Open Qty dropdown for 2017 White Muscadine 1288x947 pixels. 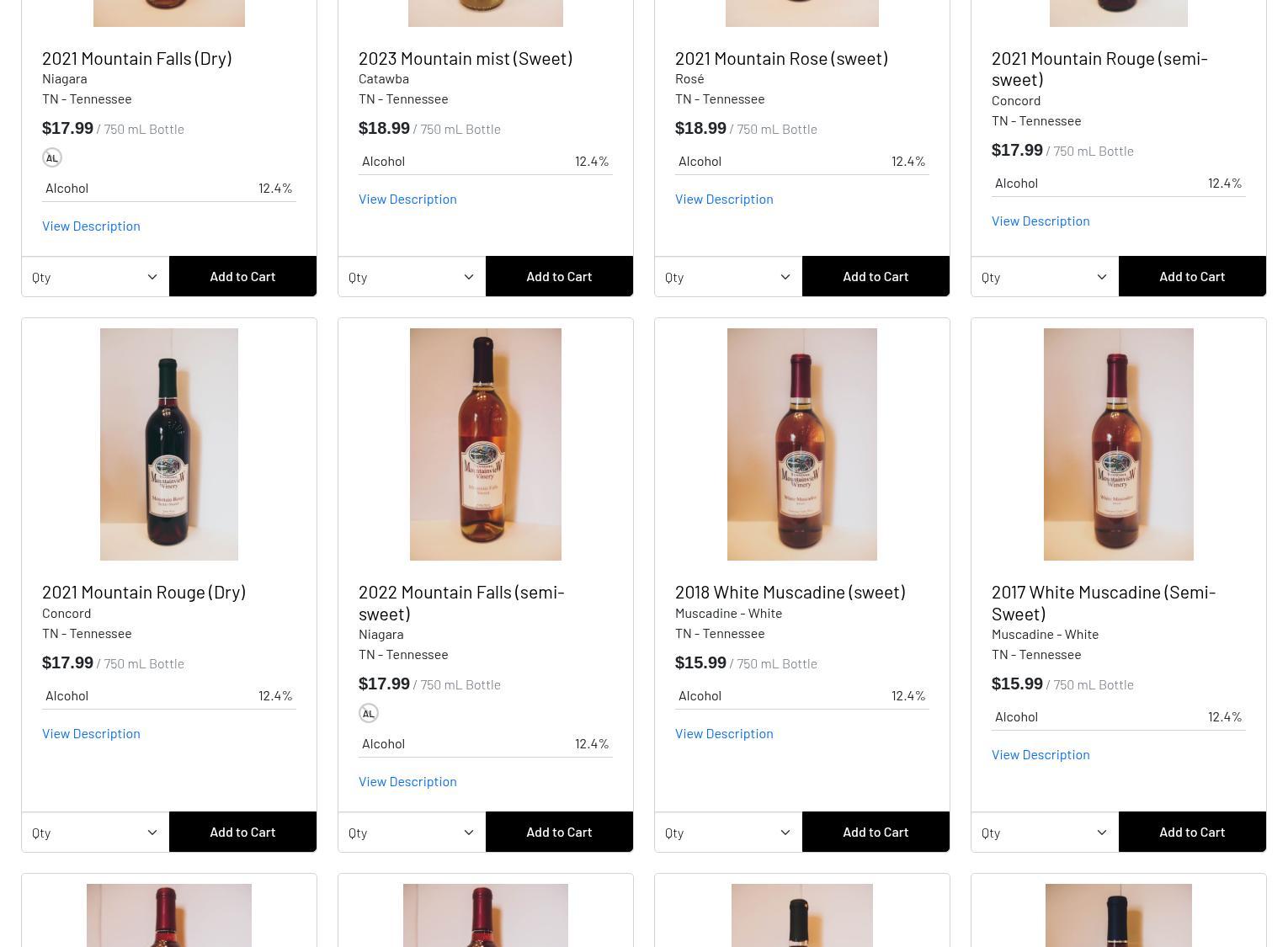pos(1045,833)
